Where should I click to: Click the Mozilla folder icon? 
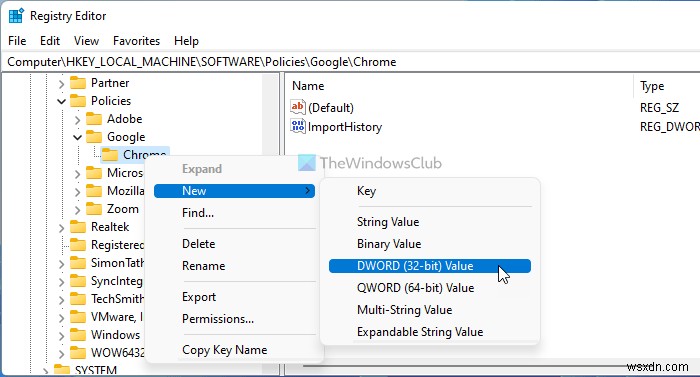coord(94,191)
